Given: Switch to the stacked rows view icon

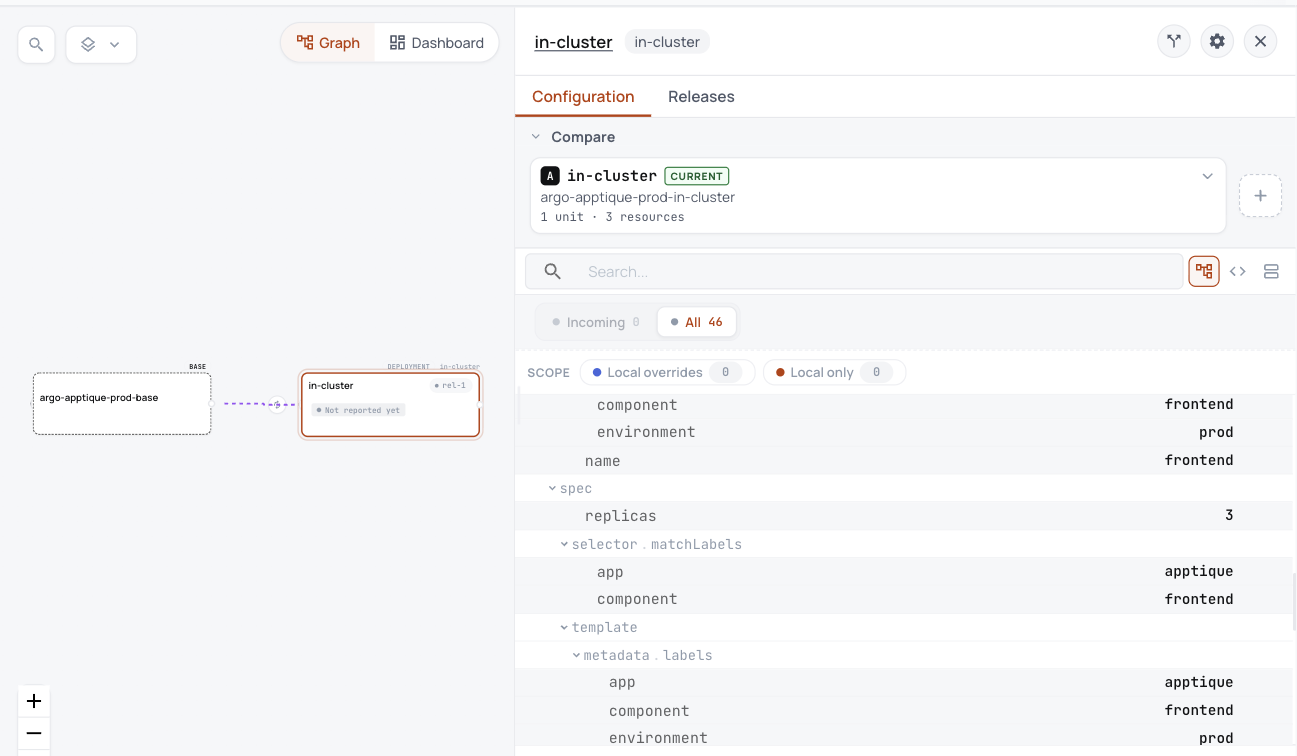Looking at the screenshot, I should (x=1271, y=271).
